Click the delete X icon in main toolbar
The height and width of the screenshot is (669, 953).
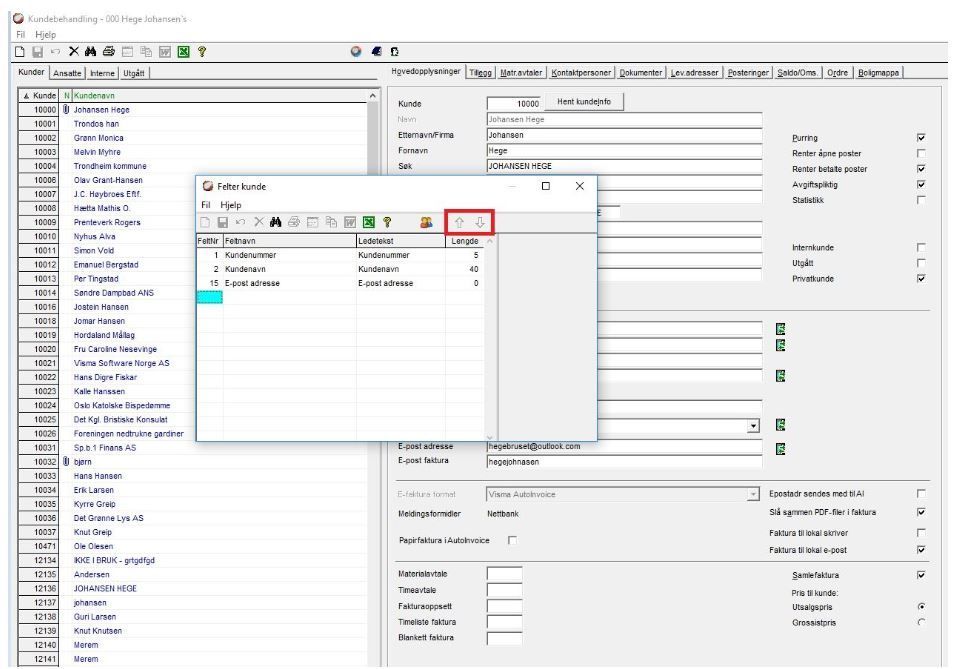click(74, 52)
